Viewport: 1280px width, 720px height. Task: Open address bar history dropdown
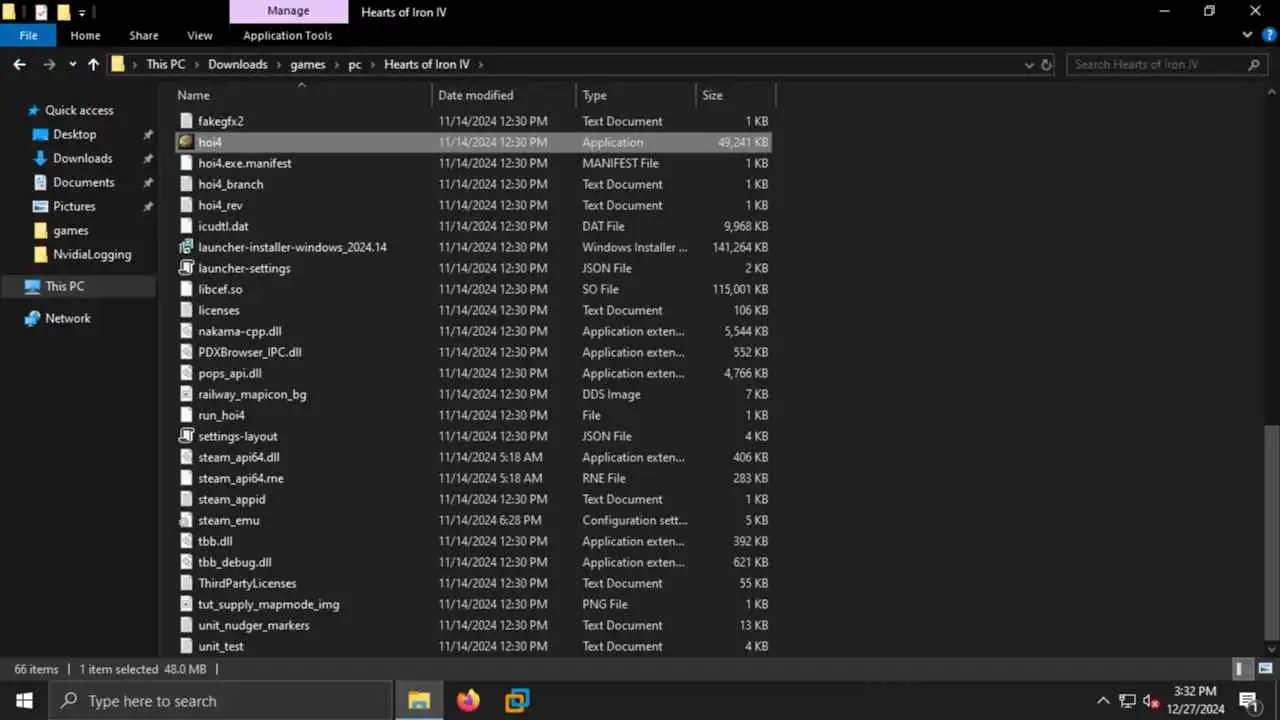1029,64
